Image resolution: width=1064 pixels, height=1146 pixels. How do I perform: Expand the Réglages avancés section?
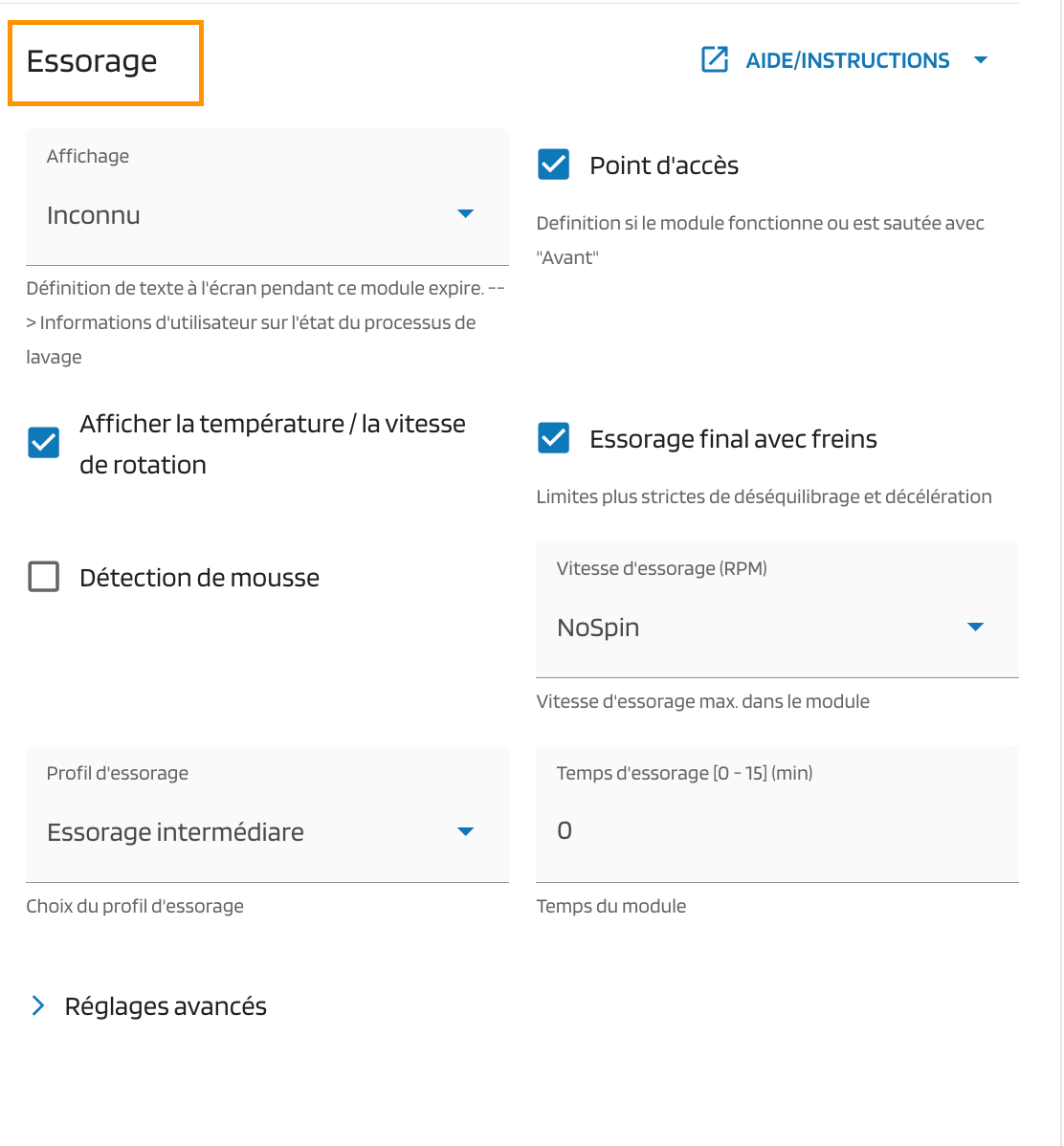166,1006
